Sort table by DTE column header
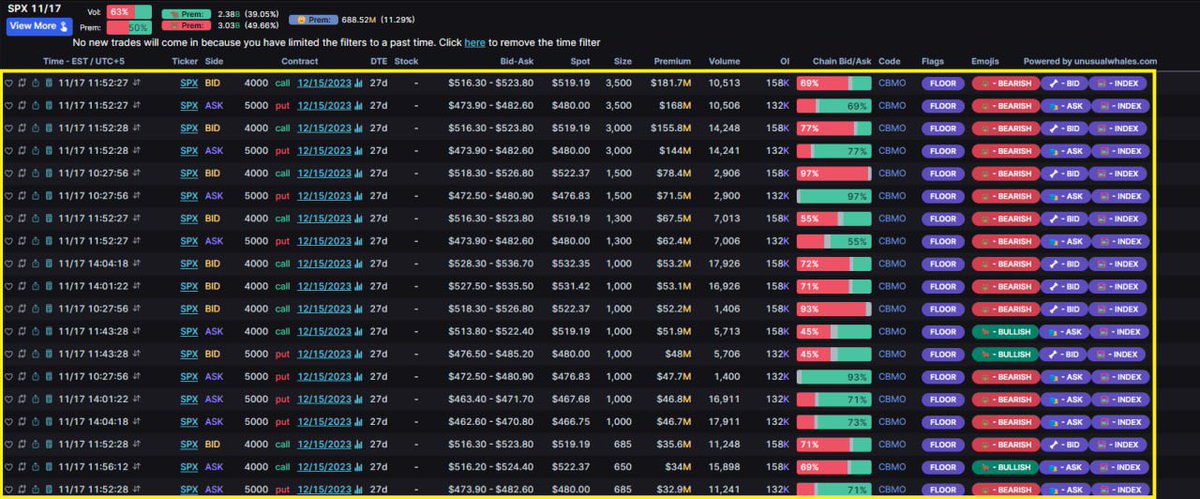1200x499 pixels. point(379,61)
